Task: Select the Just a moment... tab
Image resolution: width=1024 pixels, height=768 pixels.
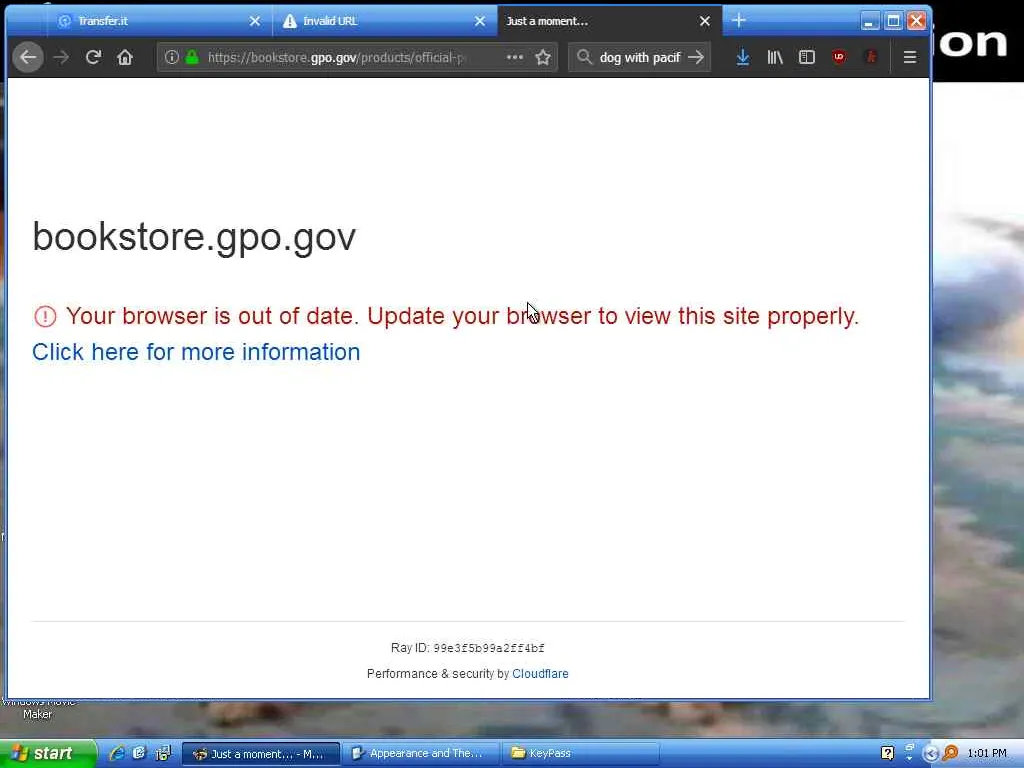Action: (609, 21)
